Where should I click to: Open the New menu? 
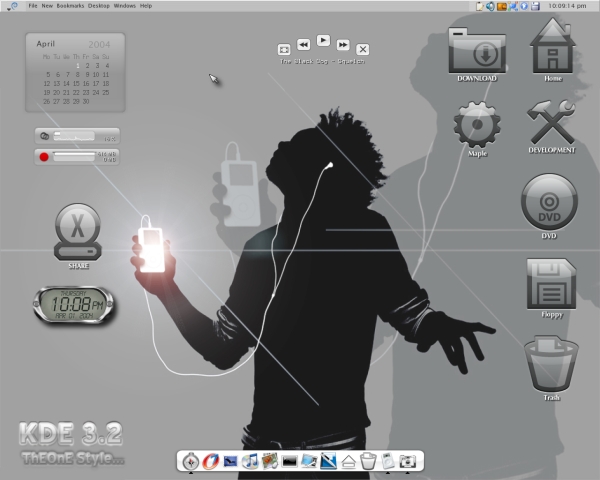point(47,6)
